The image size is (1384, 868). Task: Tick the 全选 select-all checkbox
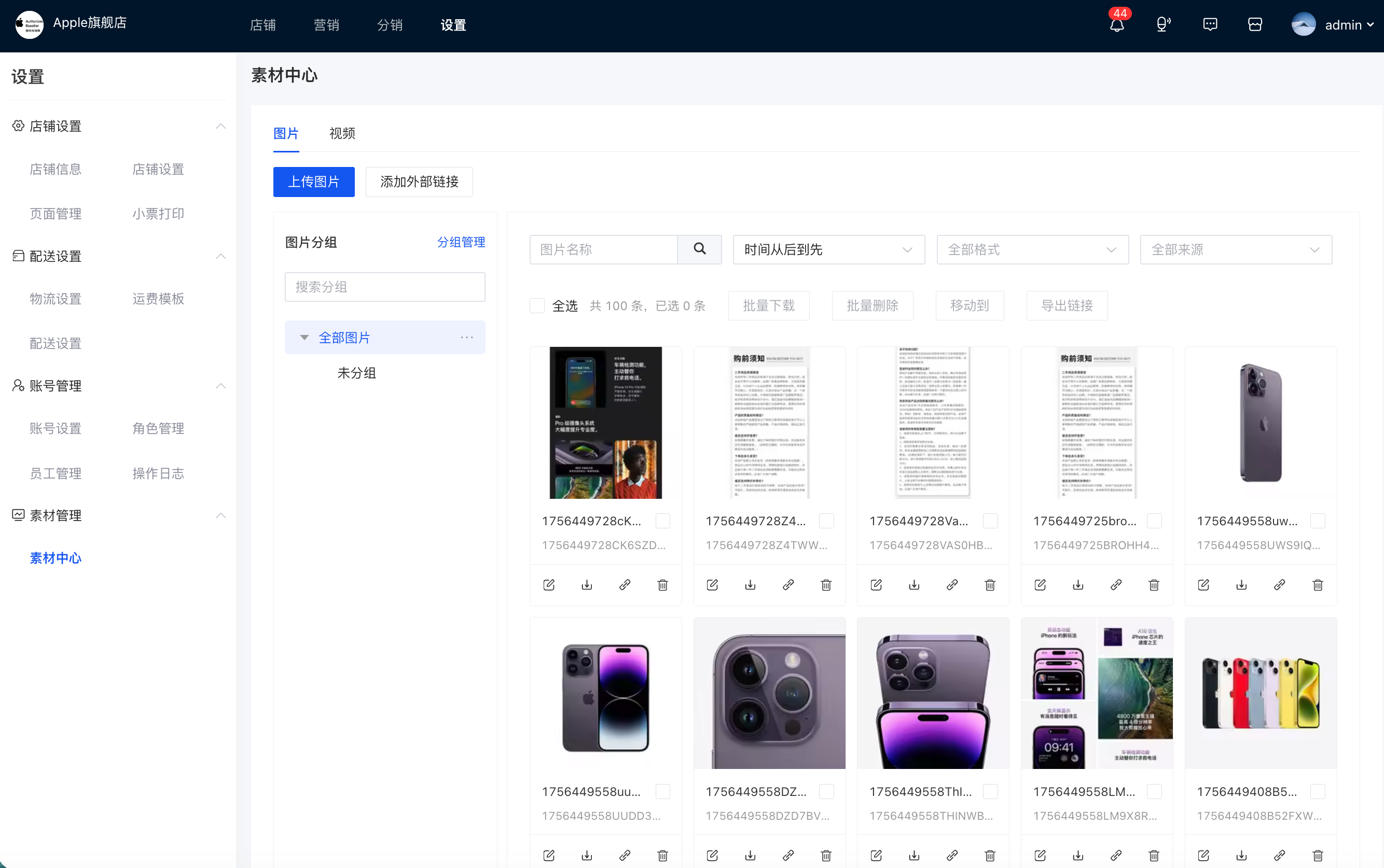click(536, 305)
